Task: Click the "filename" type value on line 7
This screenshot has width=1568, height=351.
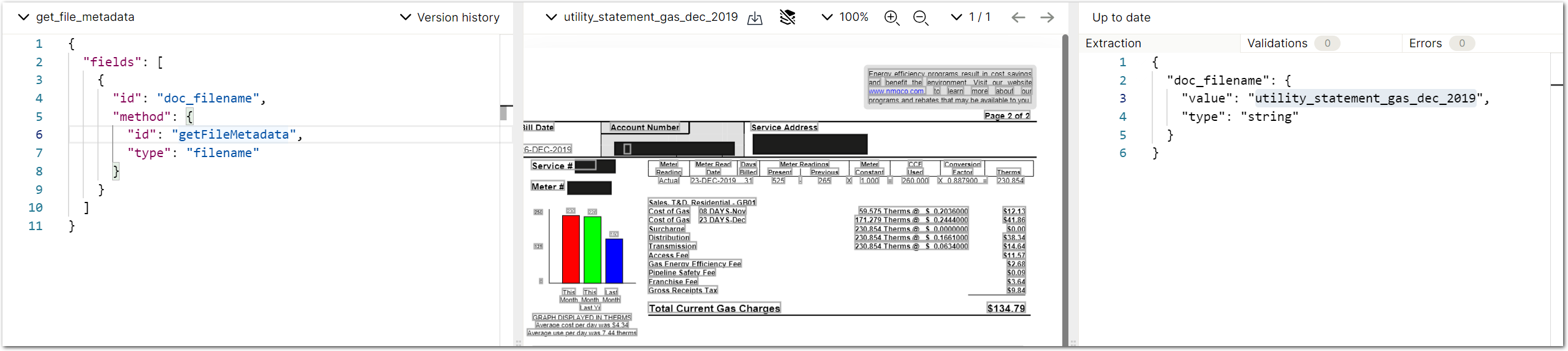Action: pos(223,153)
